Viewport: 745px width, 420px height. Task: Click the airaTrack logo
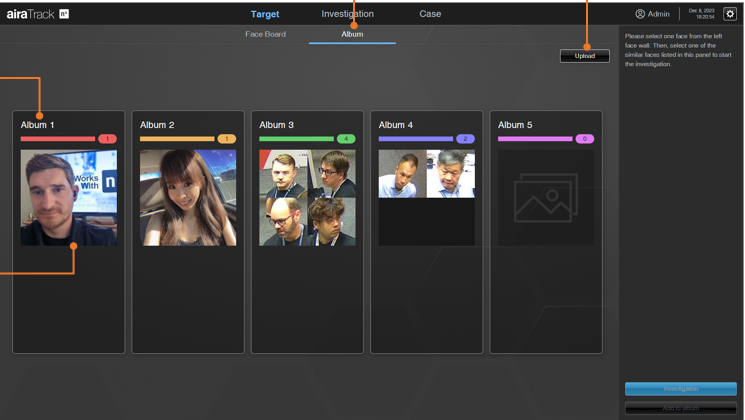pos(30,14)
